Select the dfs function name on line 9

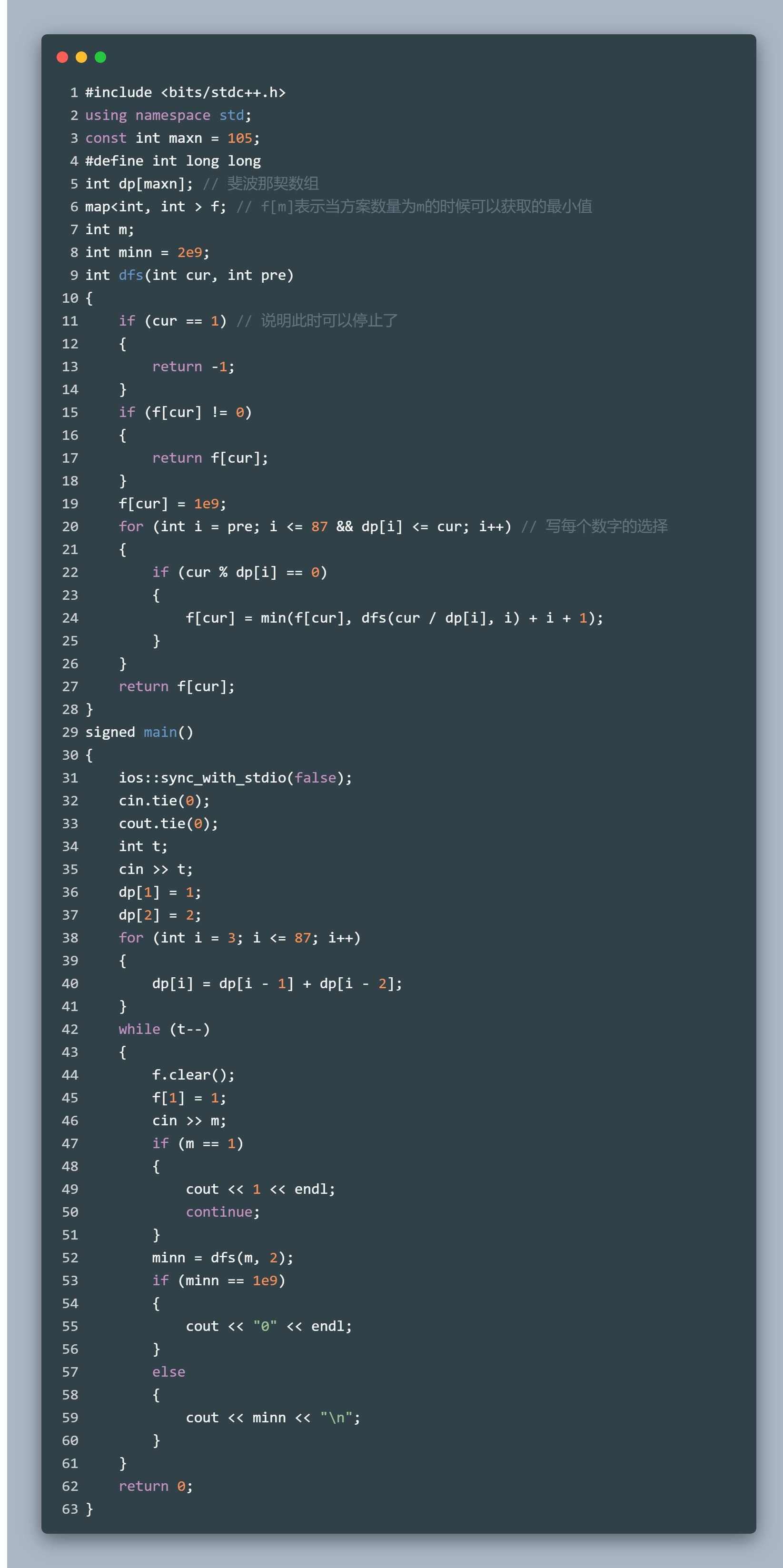click(131, 275)
